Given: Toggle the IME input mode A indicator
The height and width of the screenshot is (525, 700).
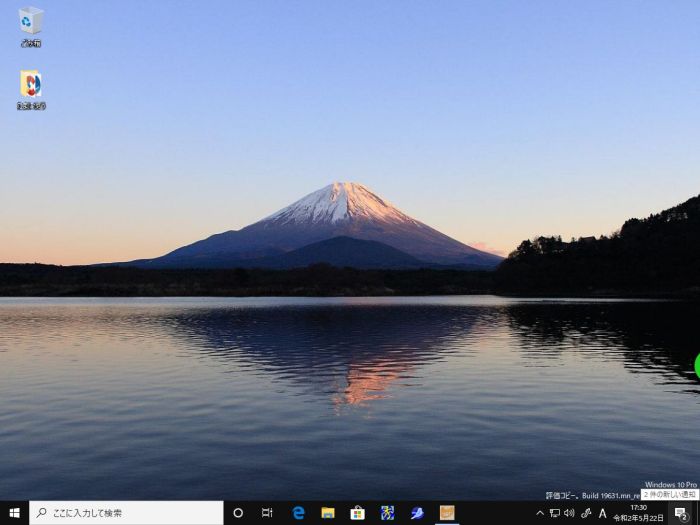Looking at the screenshot, I should [x=603, y=513].
